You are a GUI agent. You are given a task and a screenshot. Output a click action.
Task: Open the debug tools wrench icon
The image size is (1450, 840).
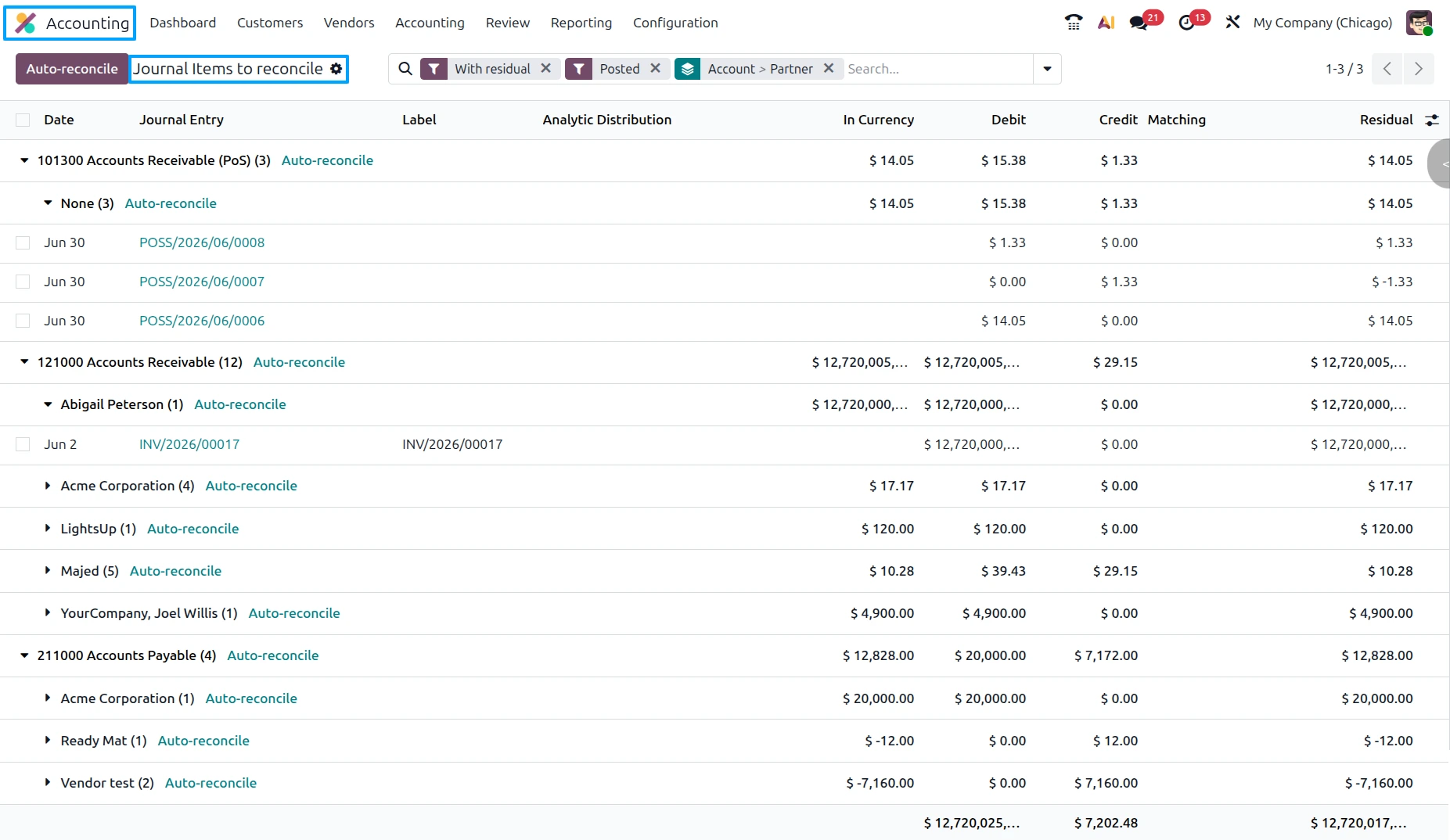pyautogui.click(x=1232, y=23)
